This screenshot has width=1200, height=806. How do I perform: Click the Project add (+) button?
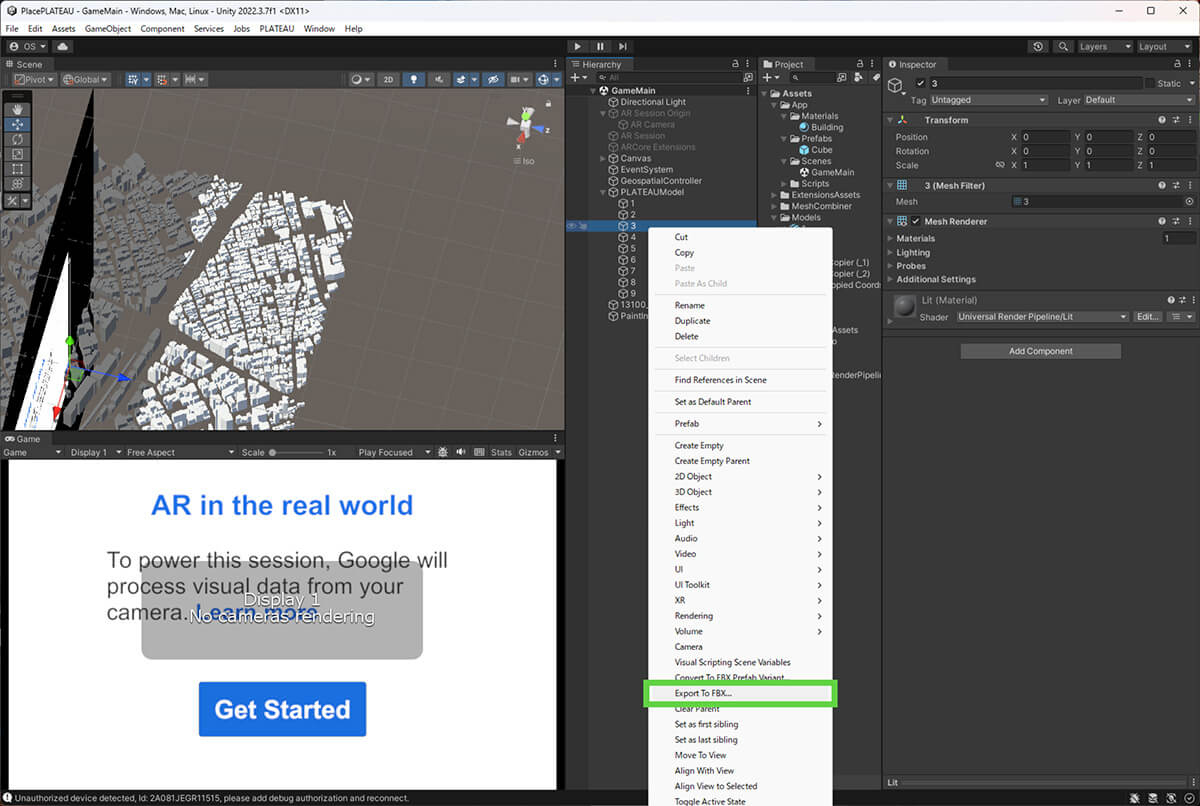click(x=772, y=77)
